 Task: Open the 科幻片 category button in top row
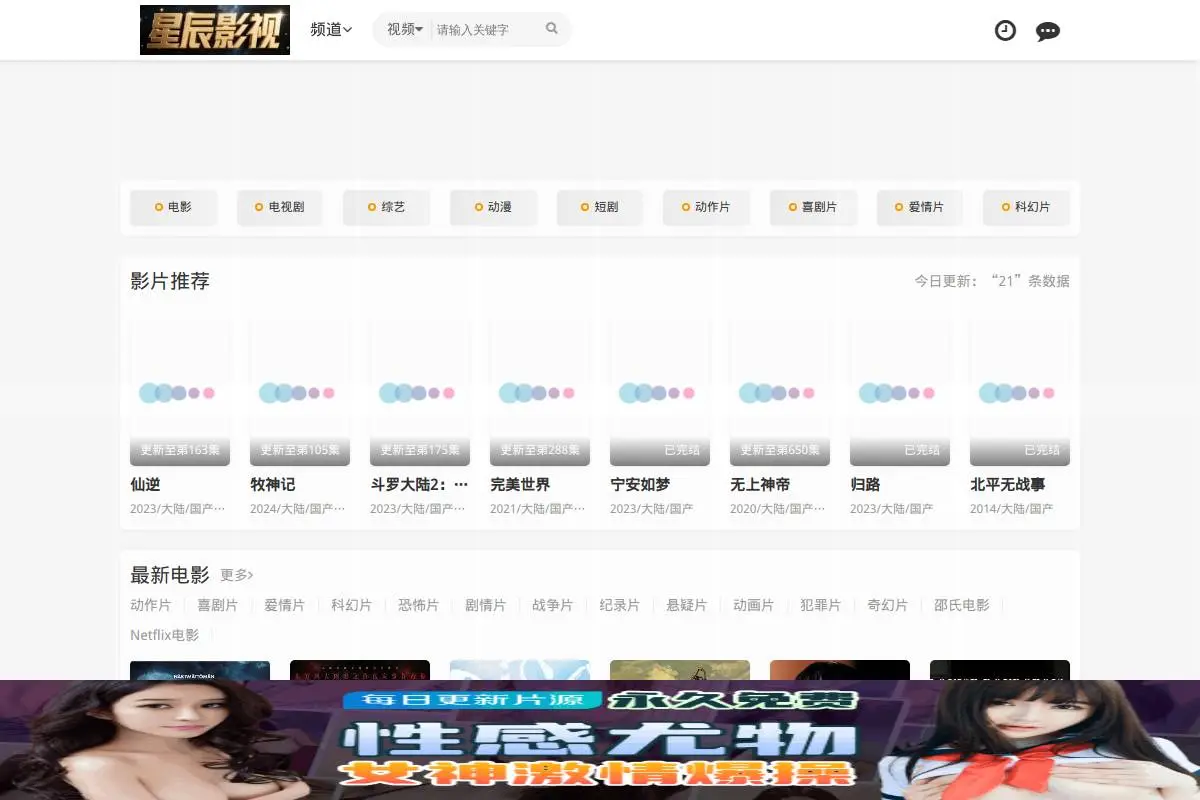pyautogui.click(x=1026, y=207)
